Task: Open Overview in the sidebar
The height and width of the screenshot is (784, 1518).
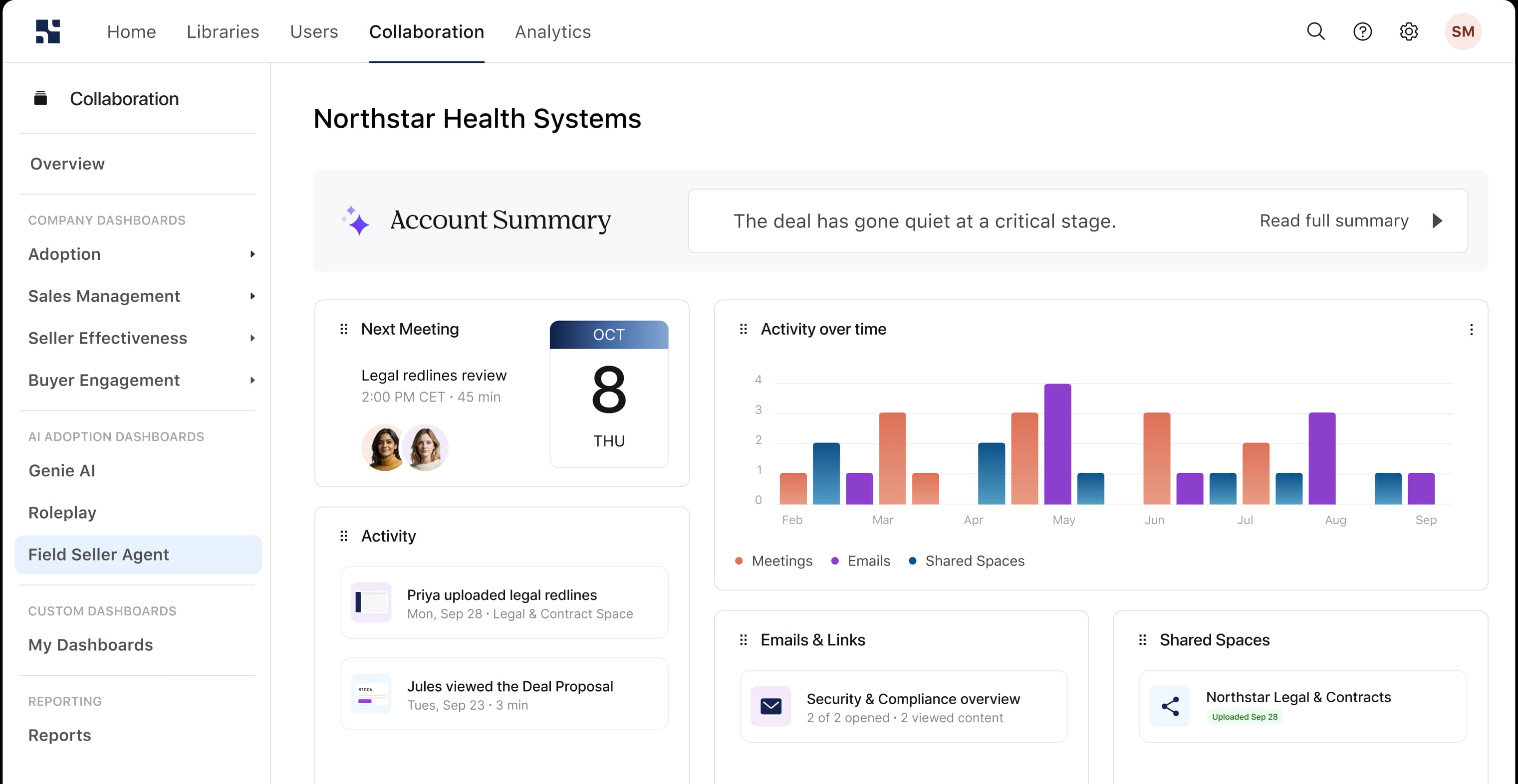Action: [x=67, y=164]
